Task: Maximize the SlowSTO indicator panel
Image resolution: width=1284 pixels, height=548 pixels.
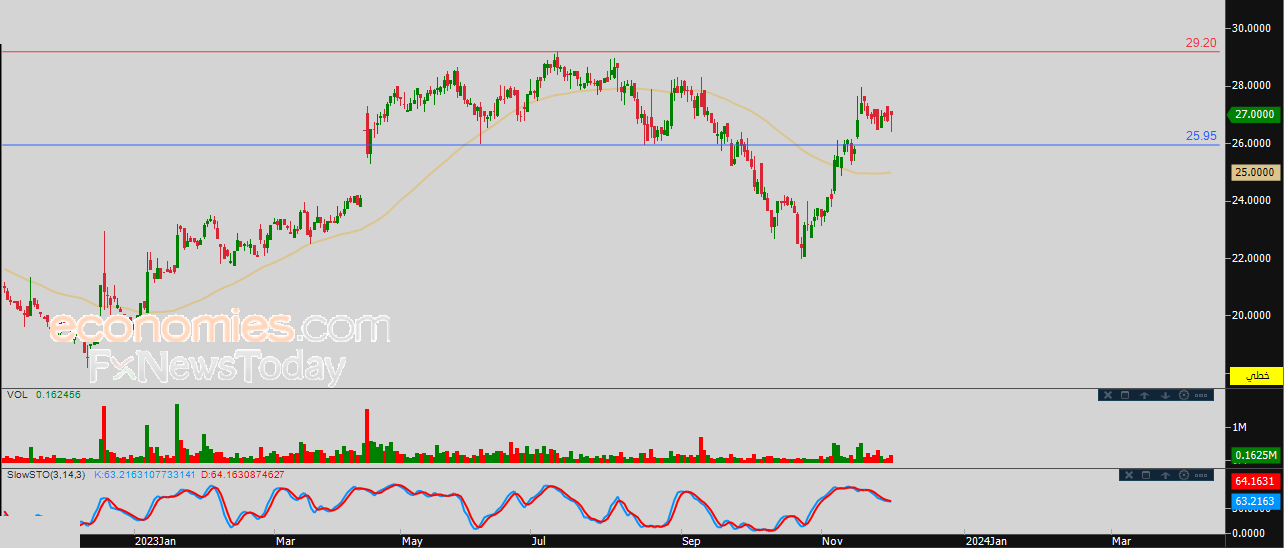Action: [1146, 475]
